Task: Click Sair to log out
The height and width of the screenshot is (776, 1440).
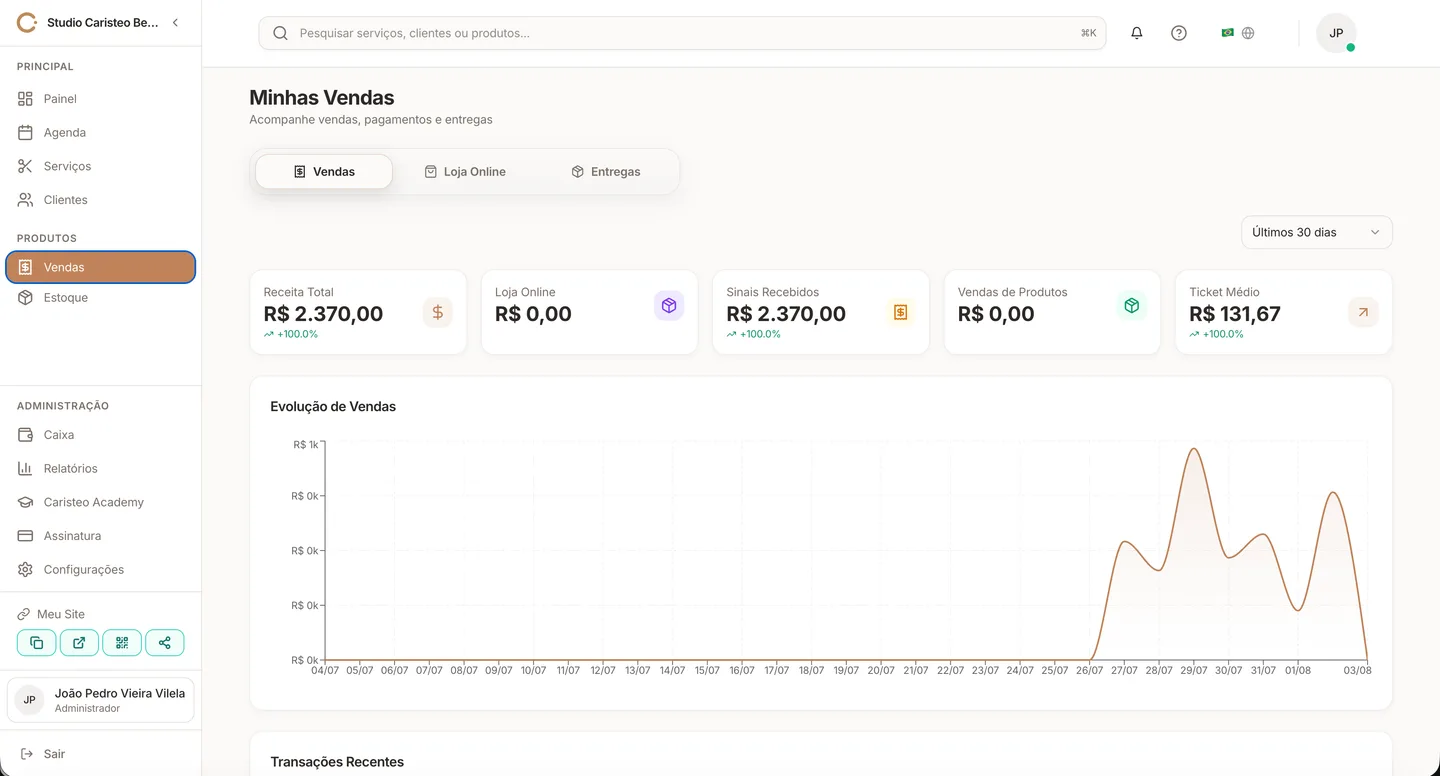Action: 42,754
